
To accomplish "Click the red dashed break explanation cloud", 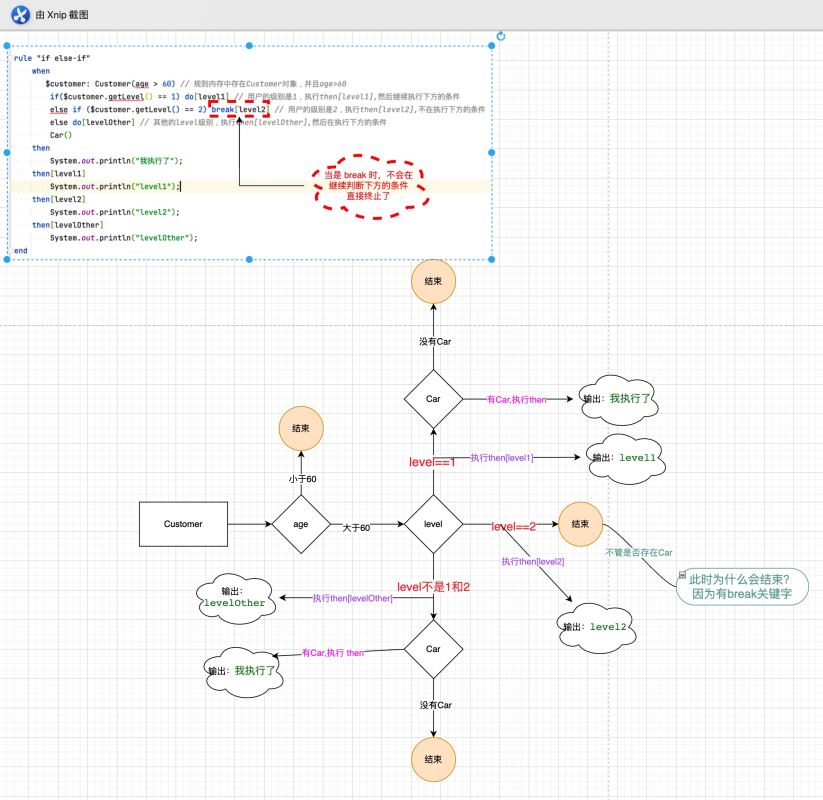I will coord(371,186).
